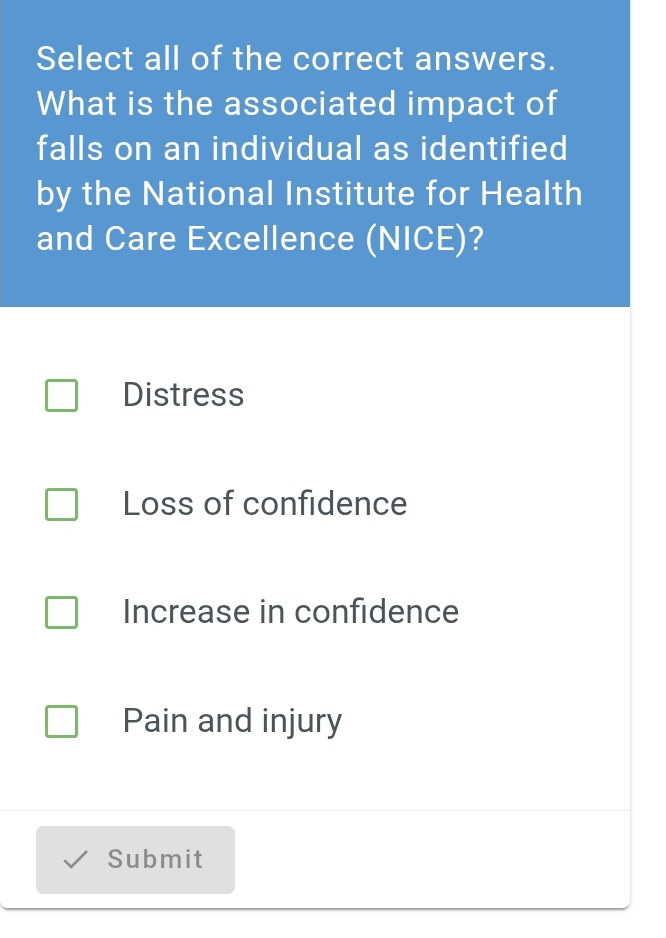Click the checkmark icon inside Submit
This screenshot has width=666, height=938.
pyautogui.click(x=75, y=860)
